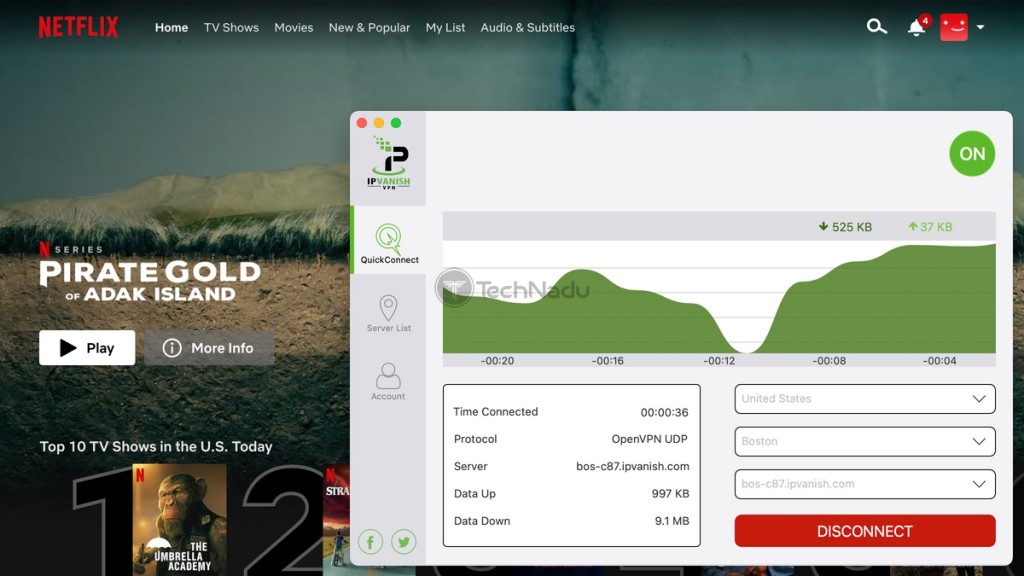Screen dimensions: 1024x576
Task: Toggle the green ON connection button
Action: coord(972,153)
